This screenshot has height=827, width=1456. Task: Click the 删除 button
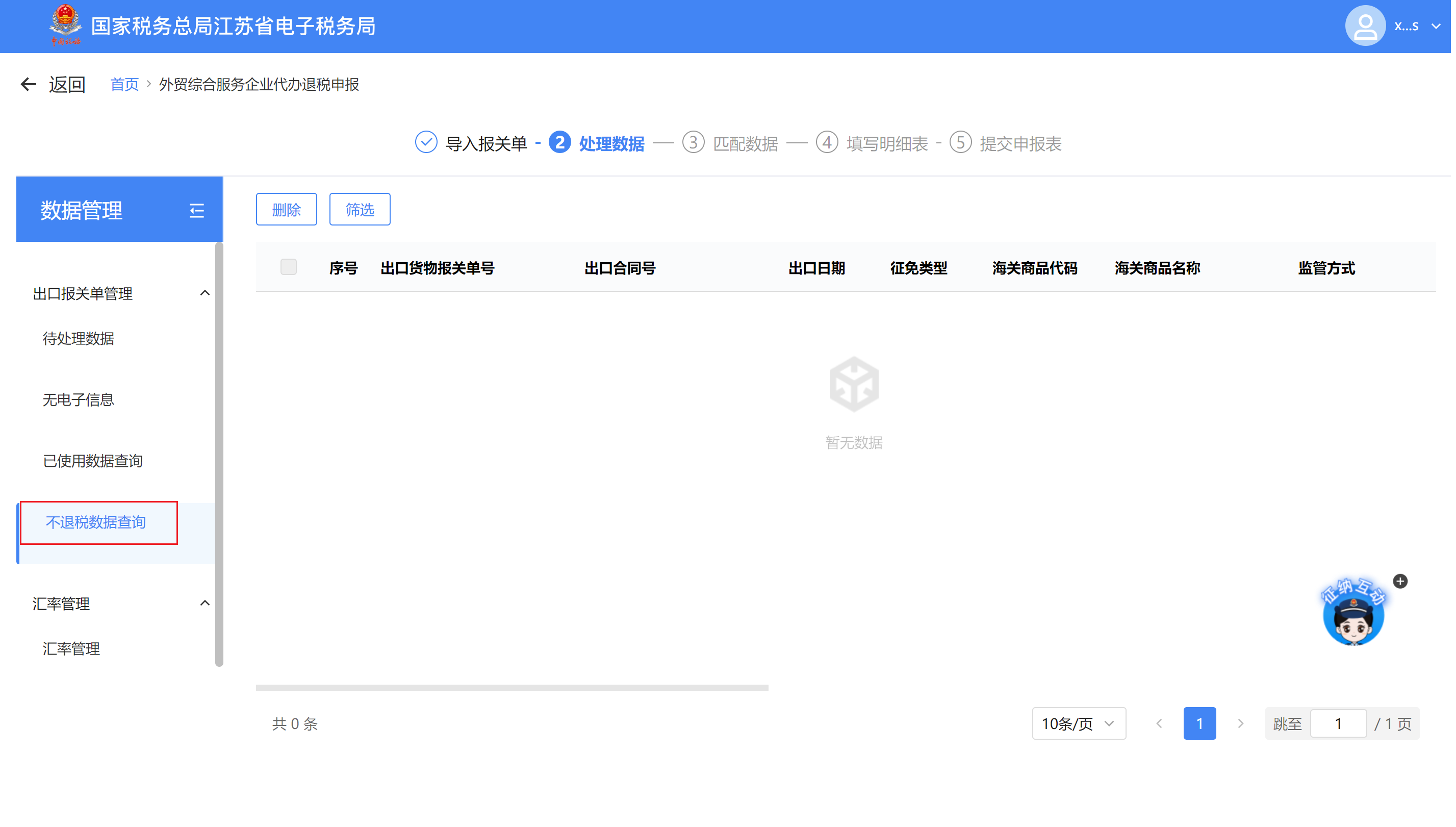[x=287, y=210]
